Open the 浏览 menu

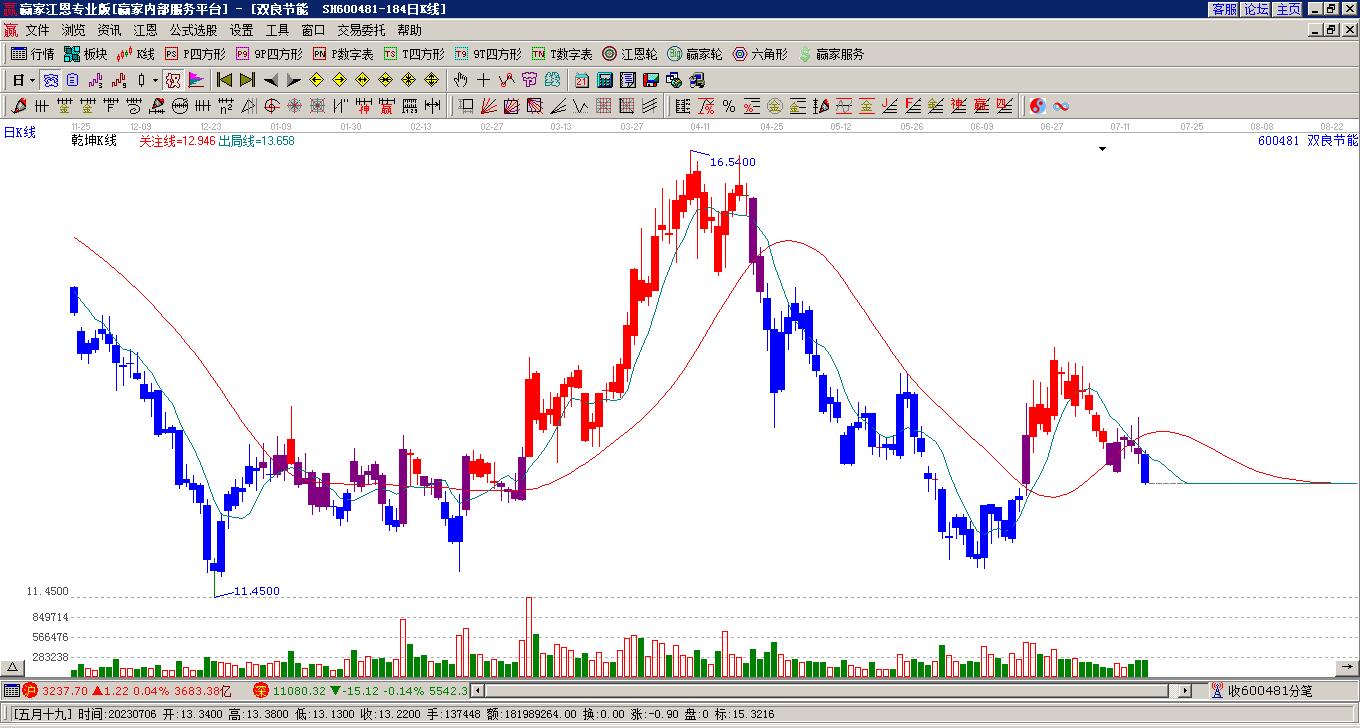[74, 31]
